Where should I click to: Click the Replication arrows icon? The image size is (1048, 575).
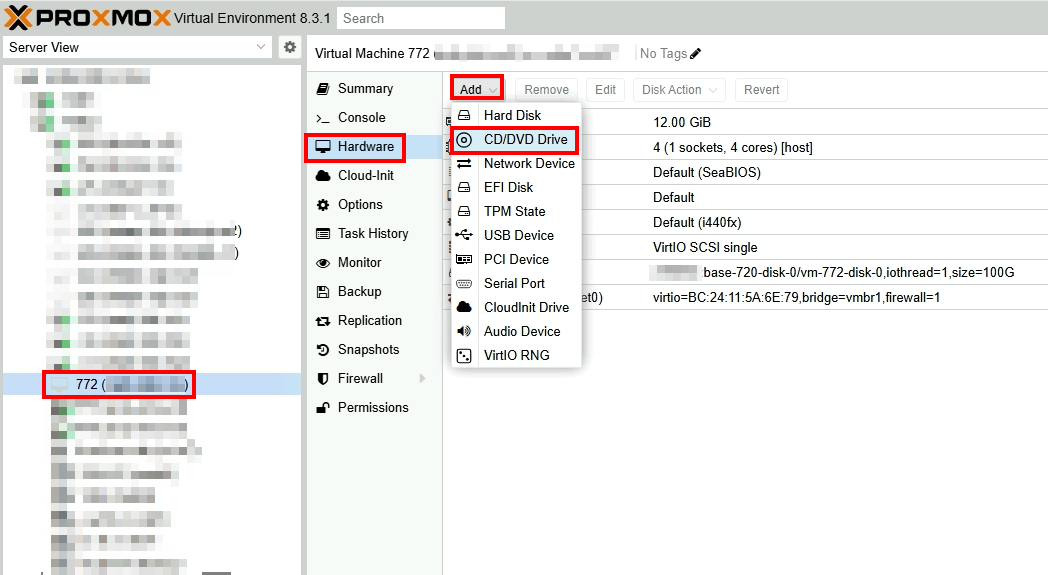click(x=323, y=321)
